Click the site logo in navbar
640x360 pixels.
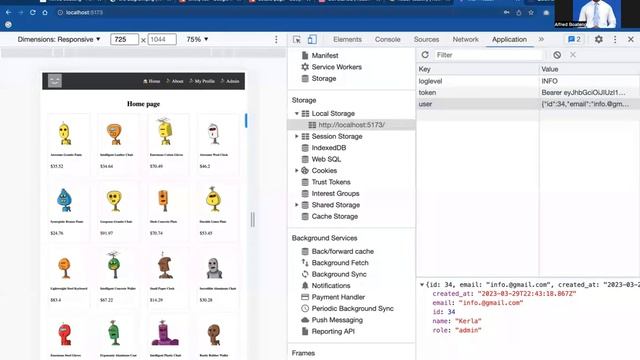pyautogui.click(x=55, y=81)
